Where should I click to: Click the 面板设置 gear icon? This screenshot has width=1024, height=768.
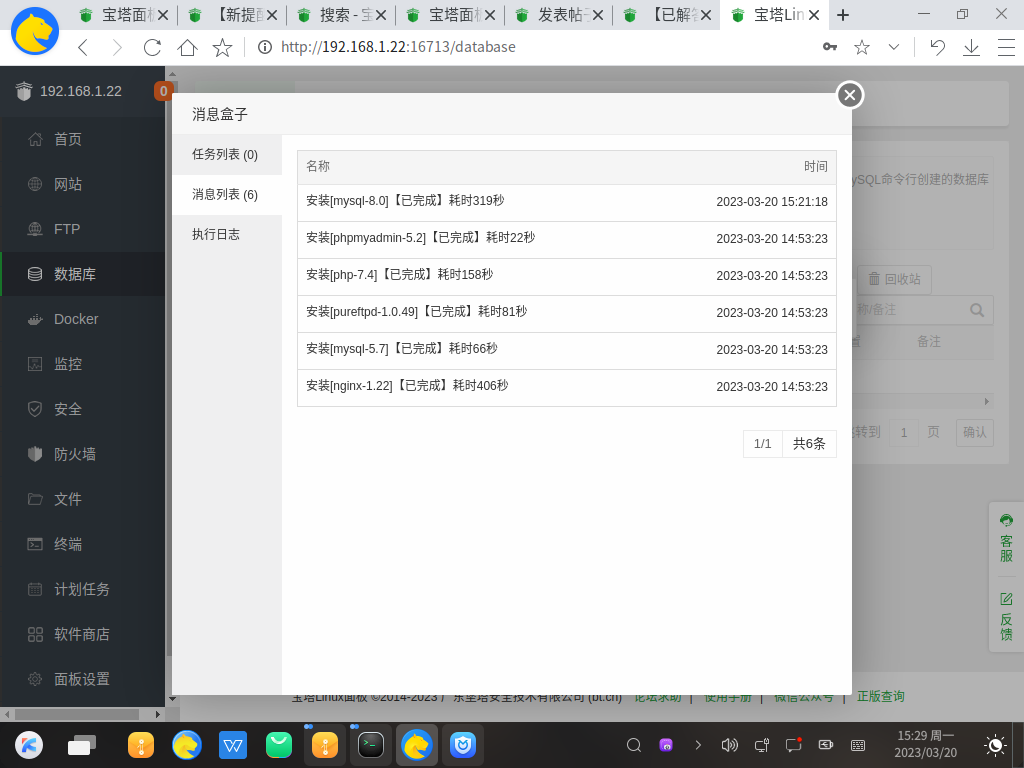click(x=35, y=679)
